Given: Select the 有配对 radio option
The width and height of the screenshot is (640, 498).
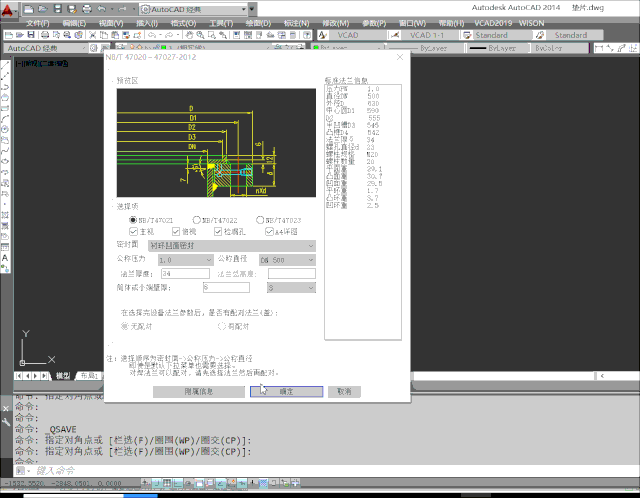Looking at the screenshot, I should coord(221,325).
